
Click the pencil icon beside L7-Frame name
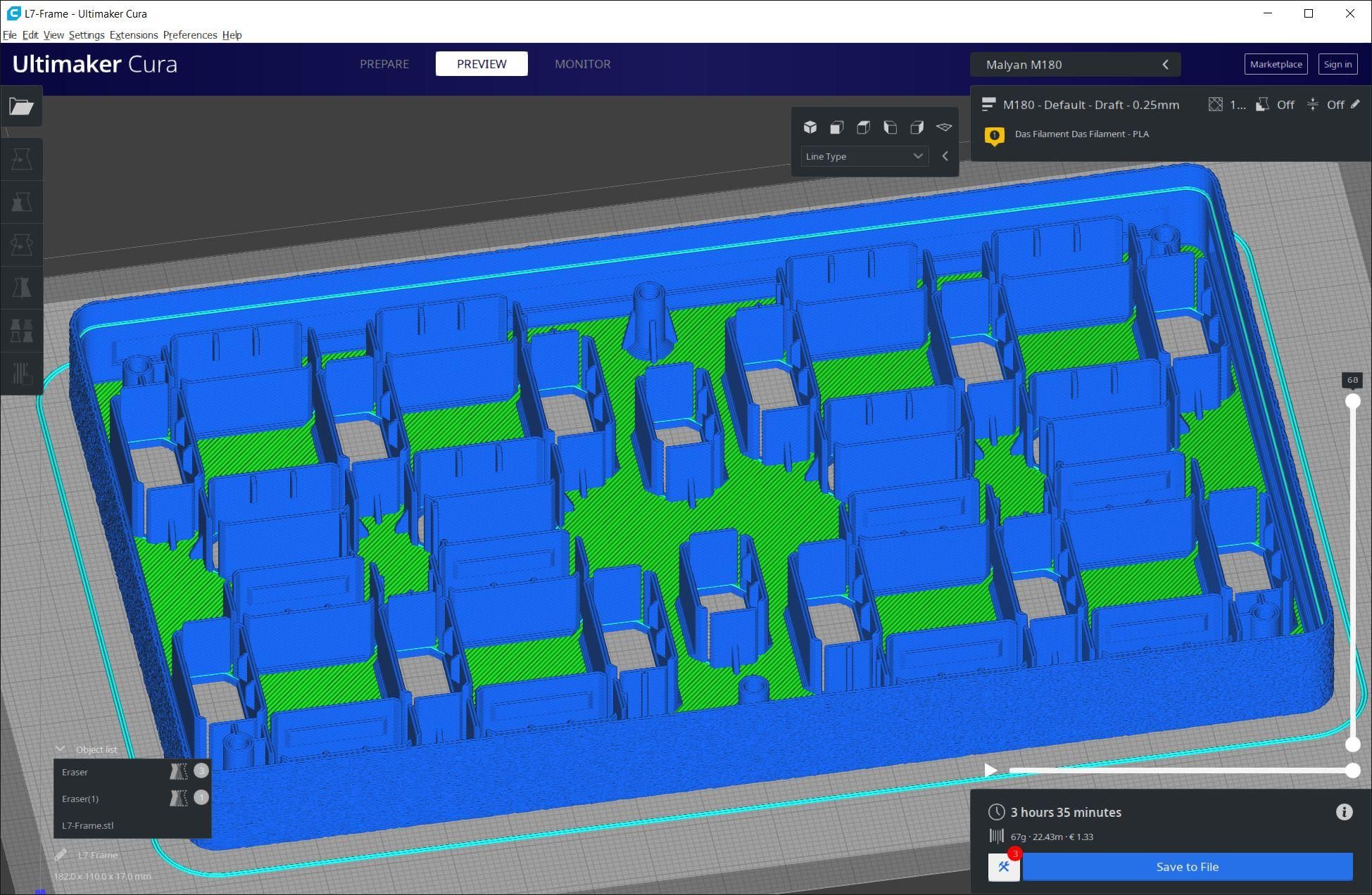point(61,855)
